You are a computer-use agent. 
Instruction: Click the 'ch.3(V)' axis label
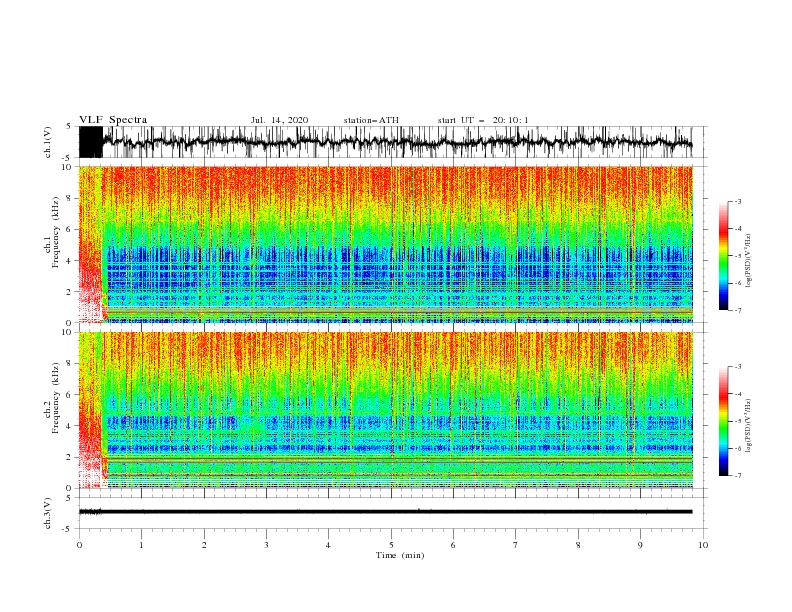[x=48, y=513]
